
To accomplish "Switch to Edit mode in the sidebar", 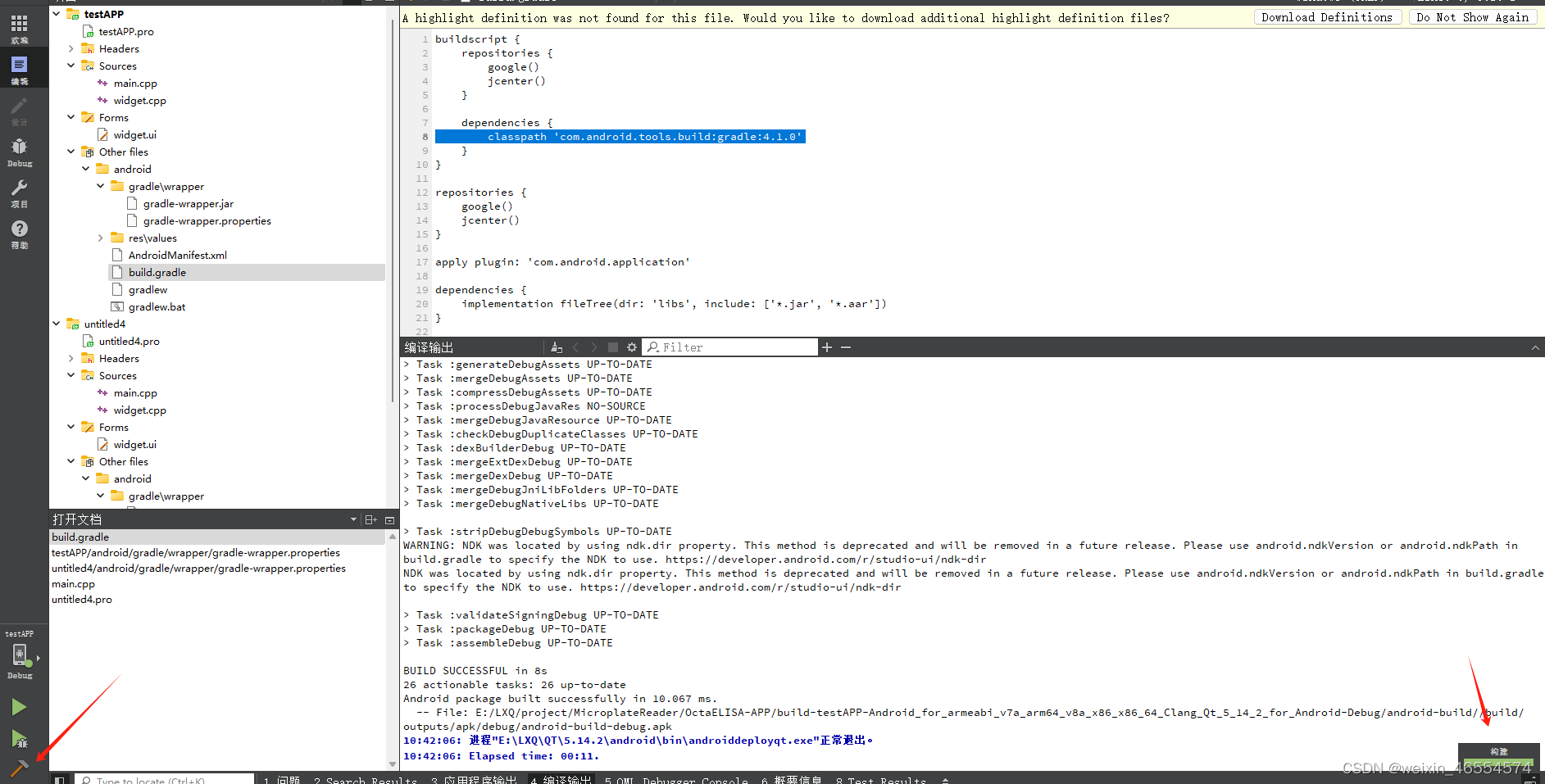I will click(x=19, y=69).
